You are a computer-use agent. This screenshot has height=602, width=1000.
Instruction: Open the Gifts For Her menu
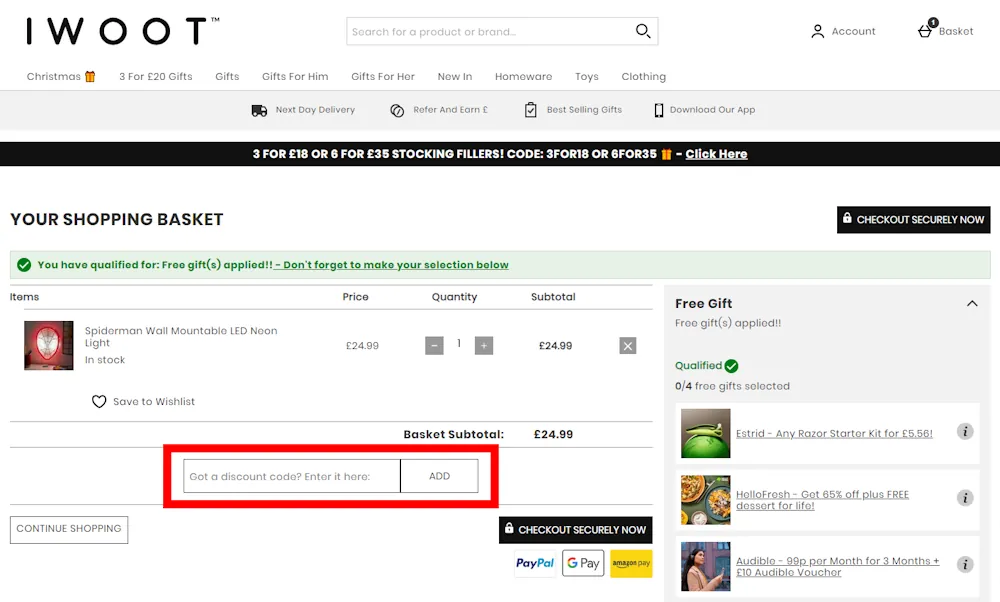pos(383,77)
